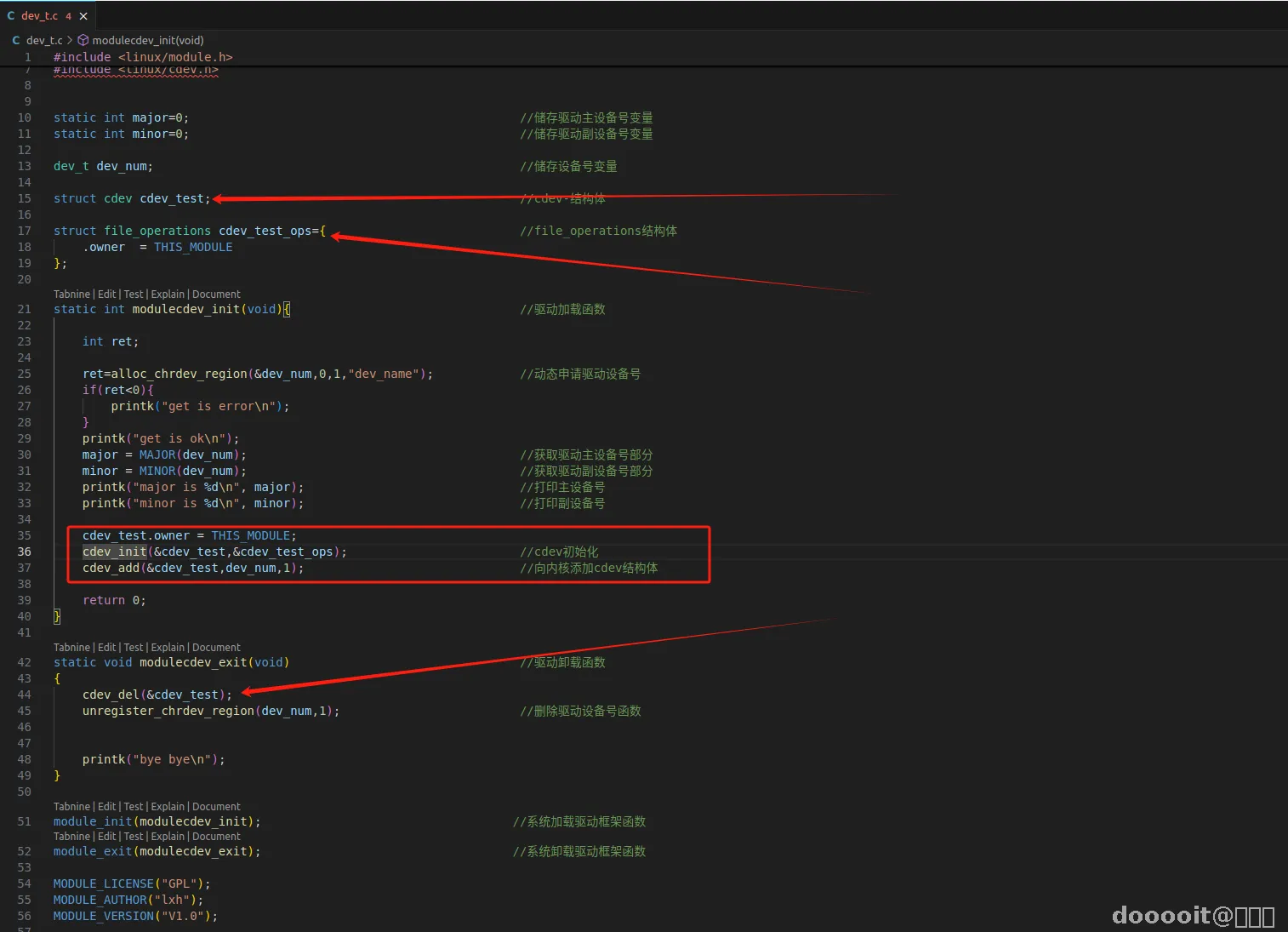Click the MODULE_VERSION("V1.0") line
1288x932 pixels.
tap(136, 916)
